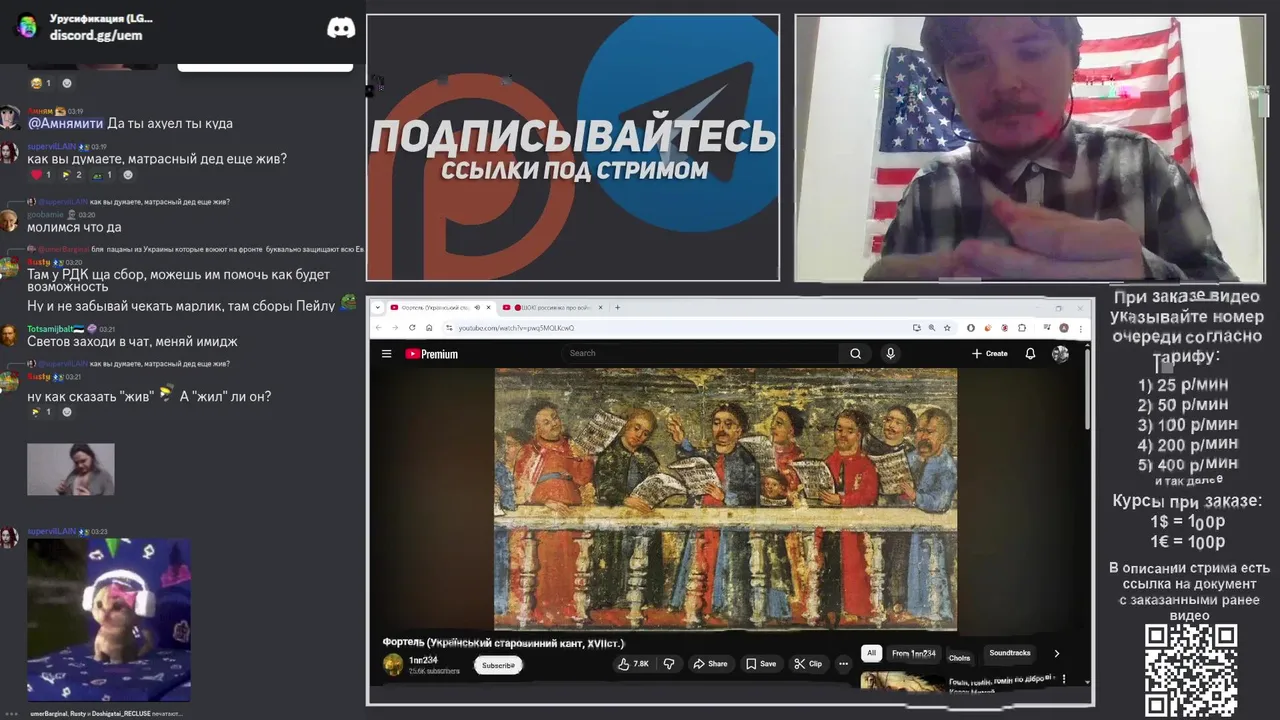Reload the YouTube page
1280x720 pixels.
[412, 327]
